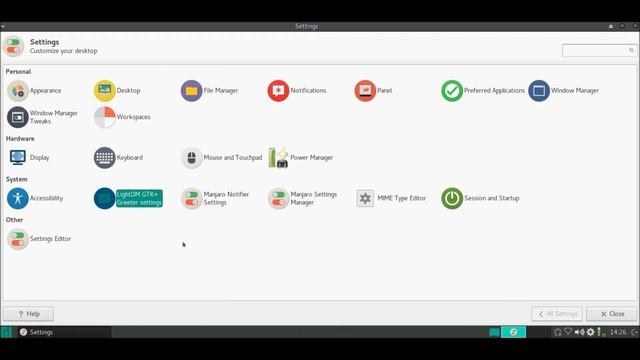Open the Panel settings icon
Viewport: 640px width, 360px height.
(365, 91)
